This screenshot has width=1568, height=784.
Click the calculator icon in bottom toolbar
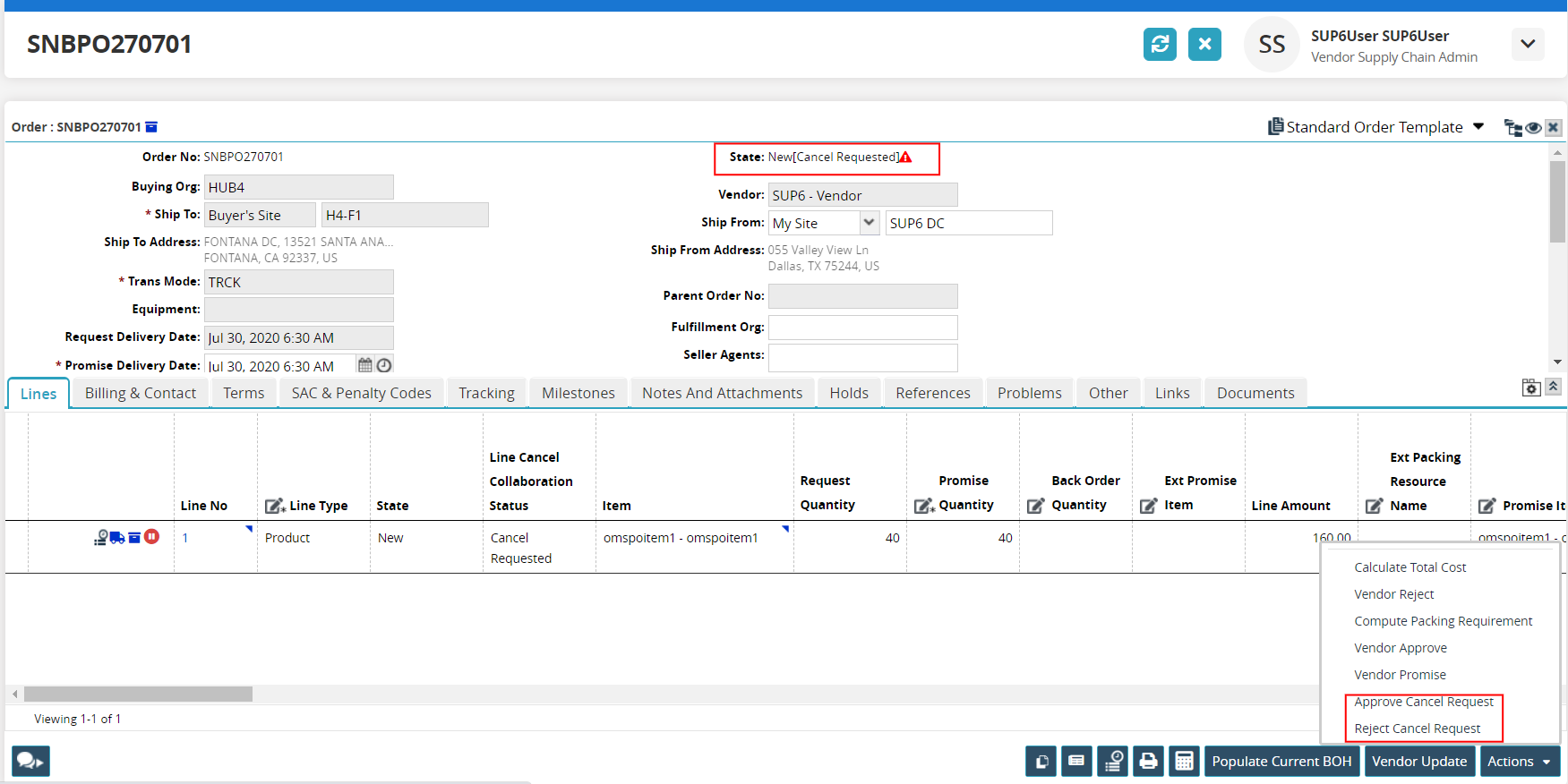1184,762
